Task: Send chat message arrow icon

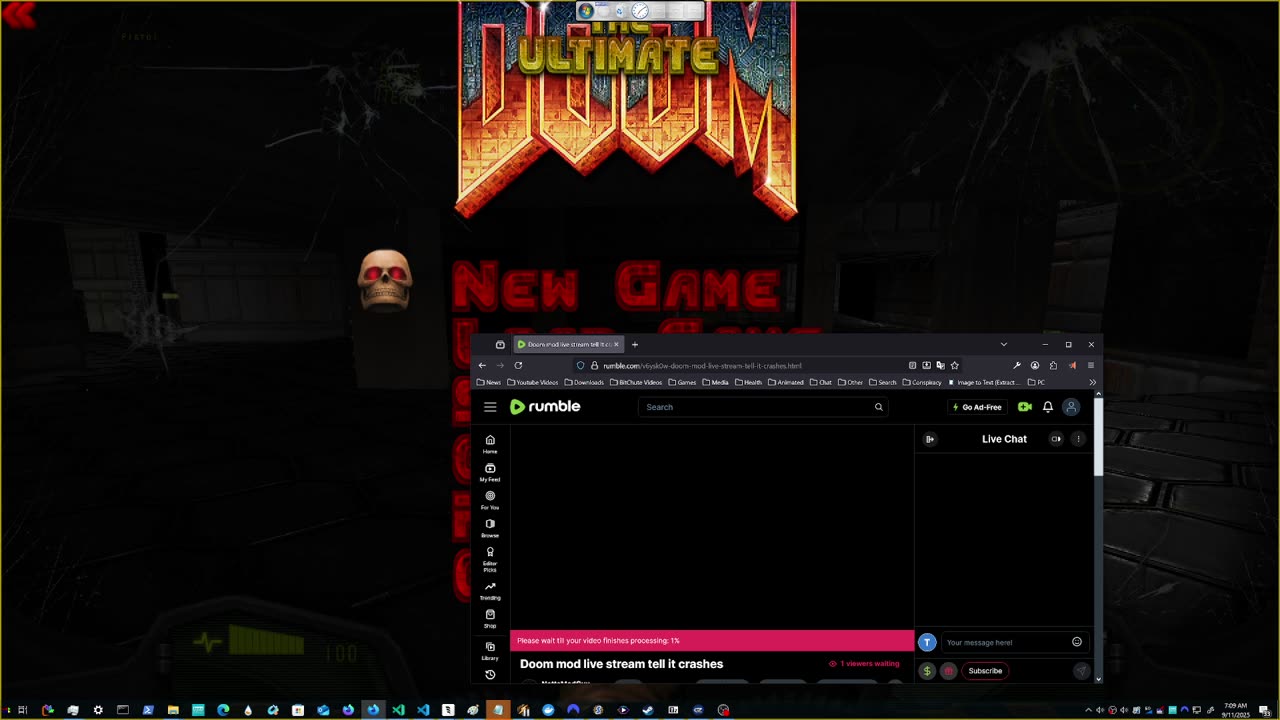Action: pyautogui.click(x=1081, y=671)
